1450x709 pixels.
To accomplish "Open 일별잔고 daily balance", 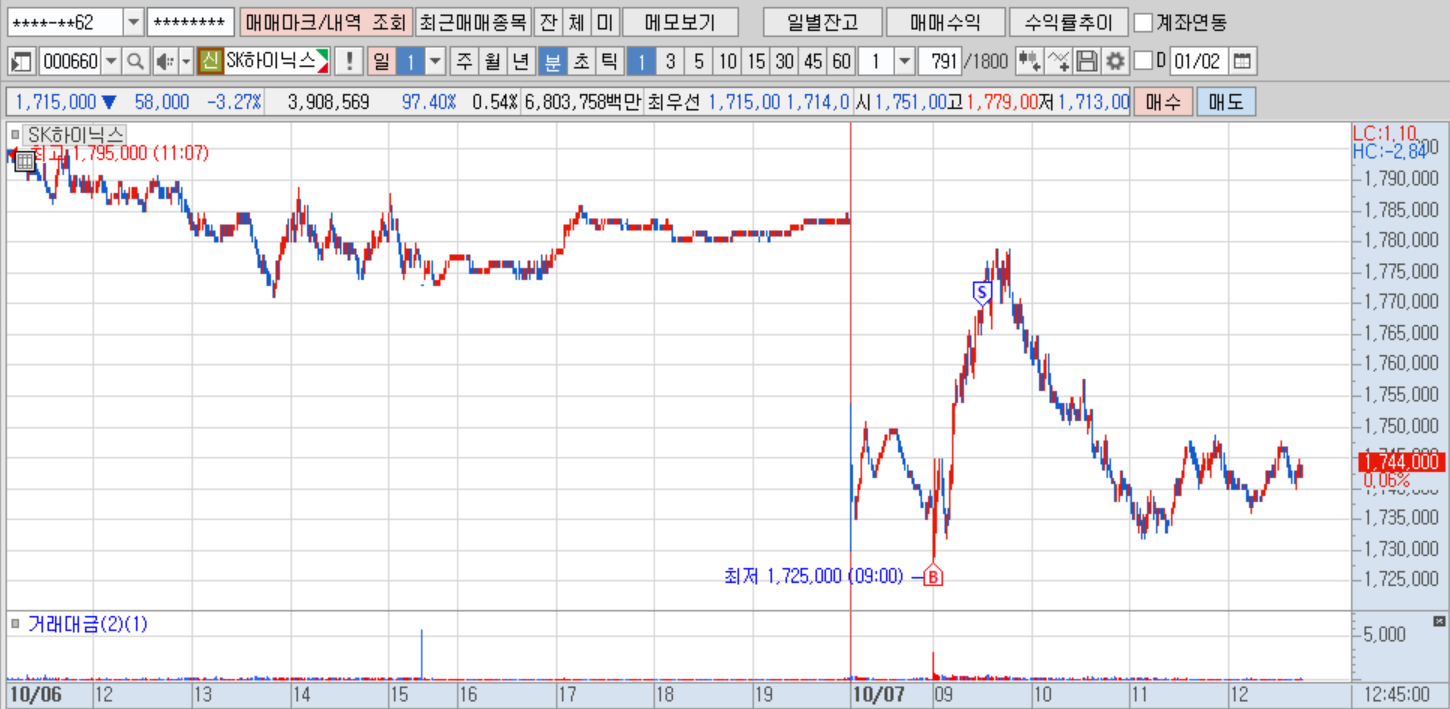I will pyautogui.click(x=822, y=22).
